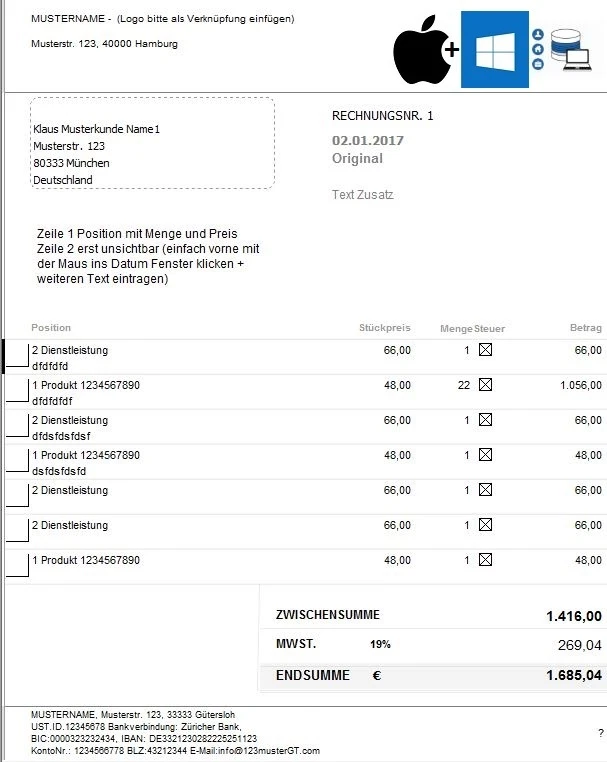Click the small blue user profile circle icon
Viewport: 607px width, 762px height.
coord(538,35)
